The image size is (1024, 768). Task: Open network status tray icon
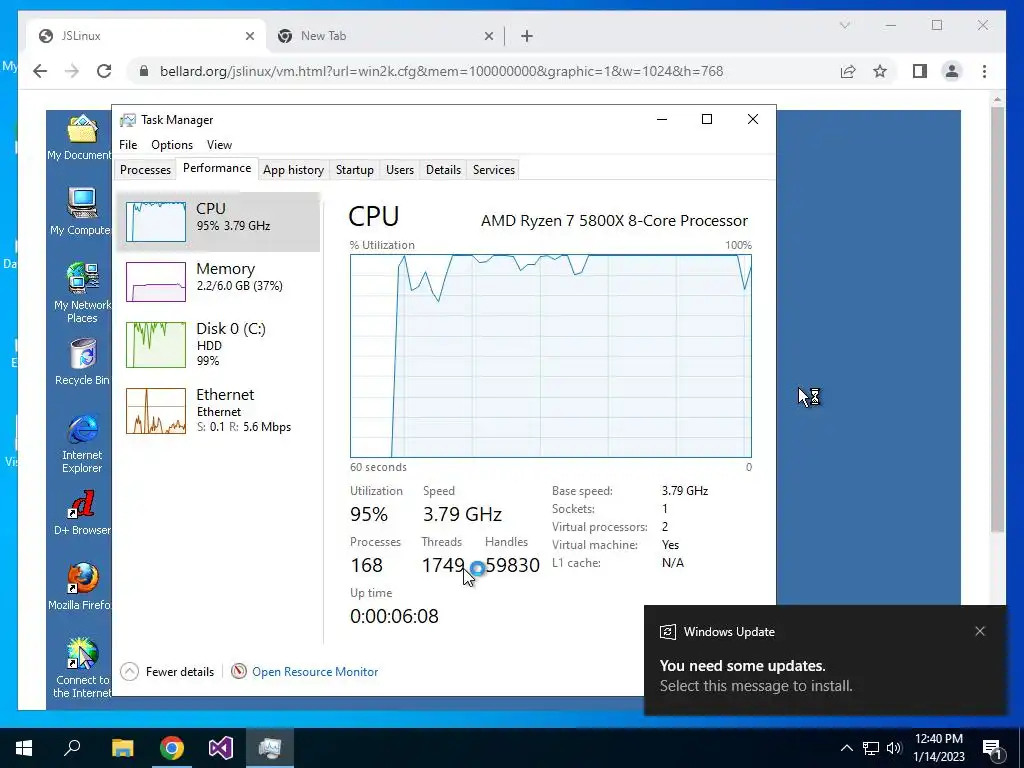click(871, 748)
